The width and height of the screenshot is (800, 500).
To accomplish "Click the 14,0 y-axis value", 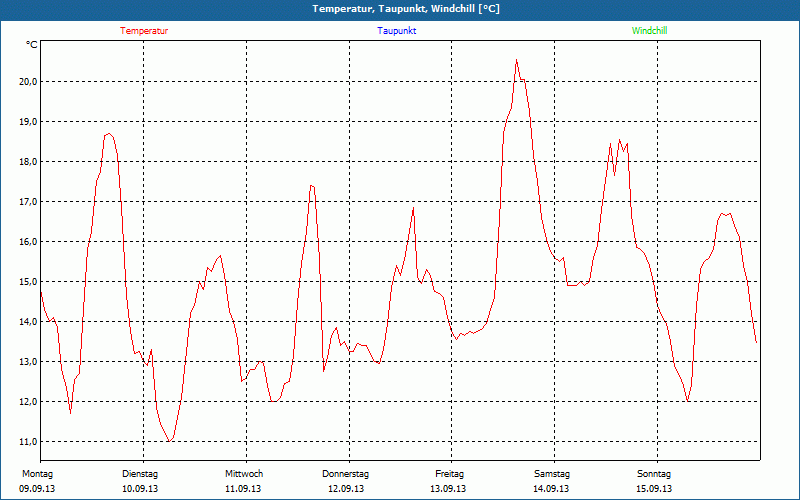I will point(28,321).
